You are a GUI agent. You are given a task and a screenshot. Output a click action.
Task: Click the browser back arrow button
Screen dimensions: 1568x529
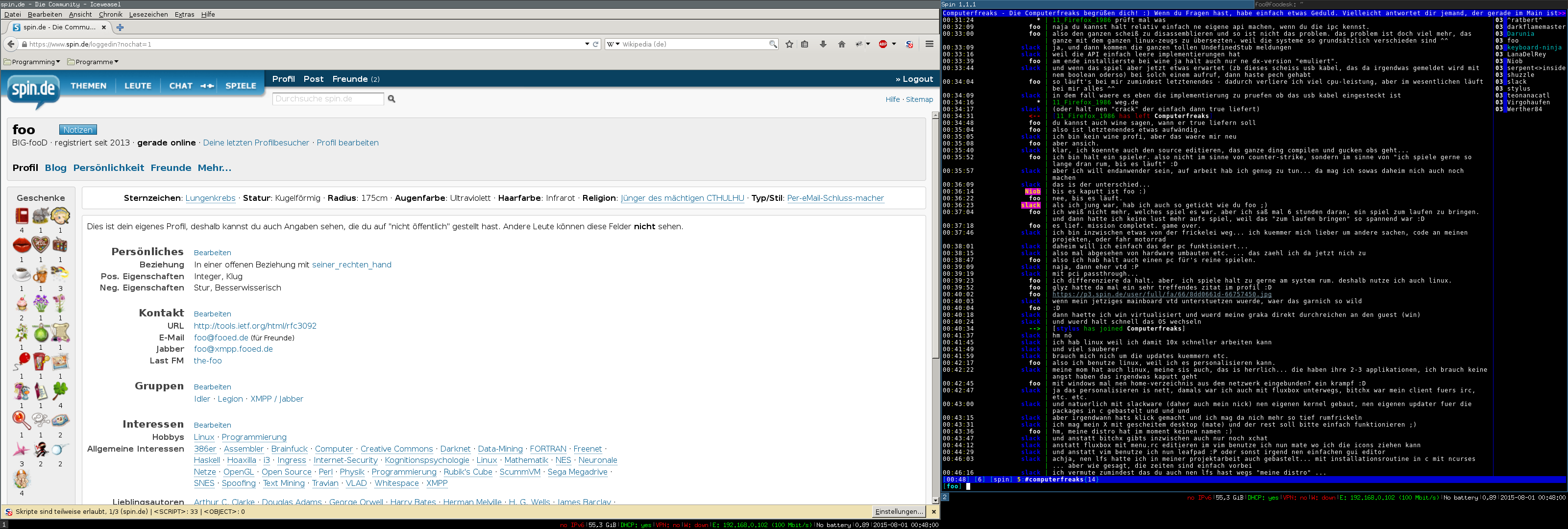[x=11, y=44]
